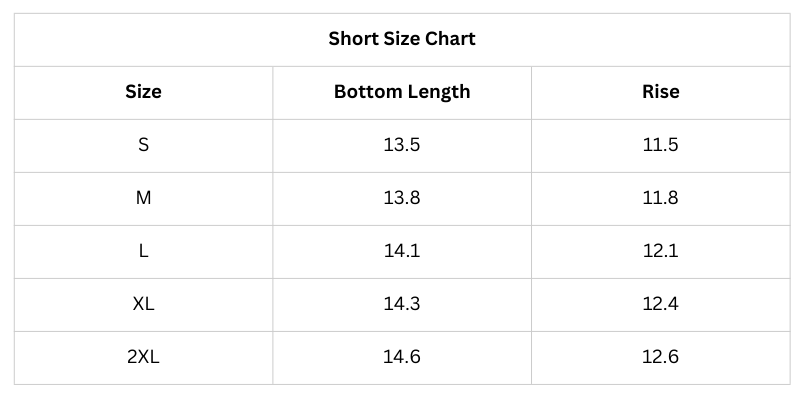Click the size 'L' cell

(x=143, y=251)
